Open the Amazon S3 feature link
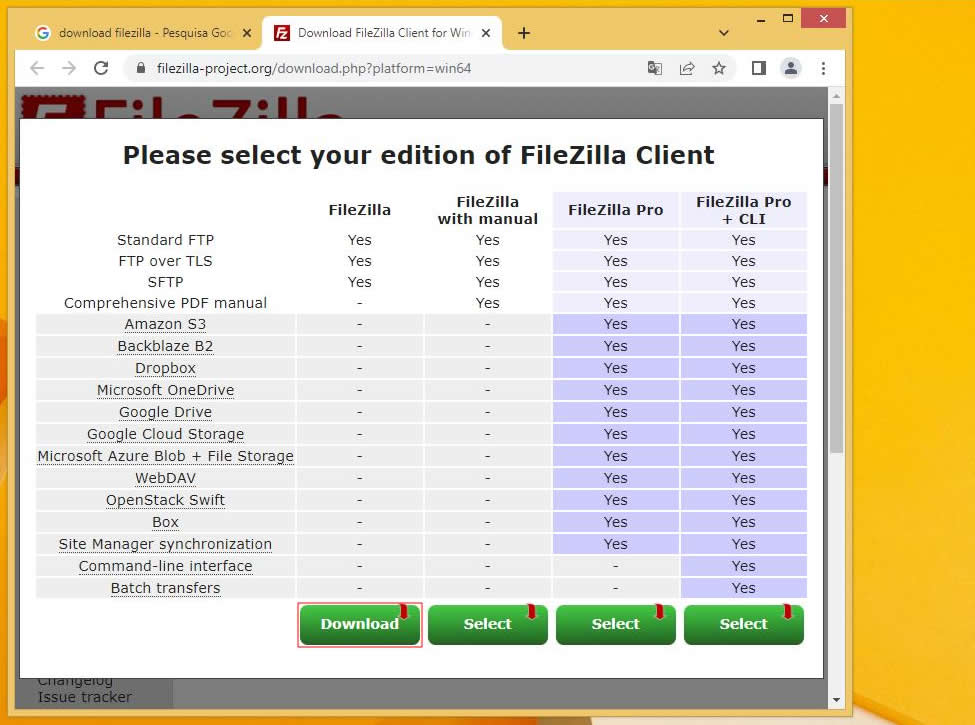The height and width of the screenshot is (725, 975). 166,324
